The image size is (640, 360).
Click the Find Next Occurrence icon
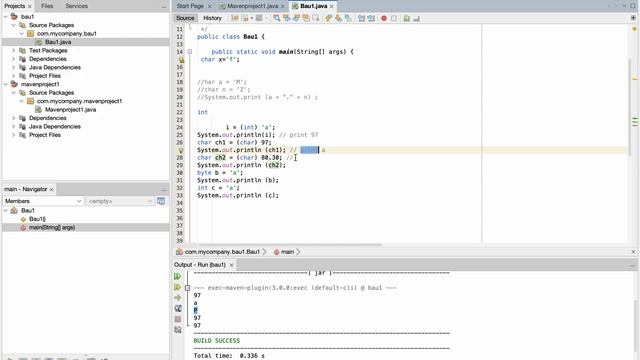tap(296, 18)
